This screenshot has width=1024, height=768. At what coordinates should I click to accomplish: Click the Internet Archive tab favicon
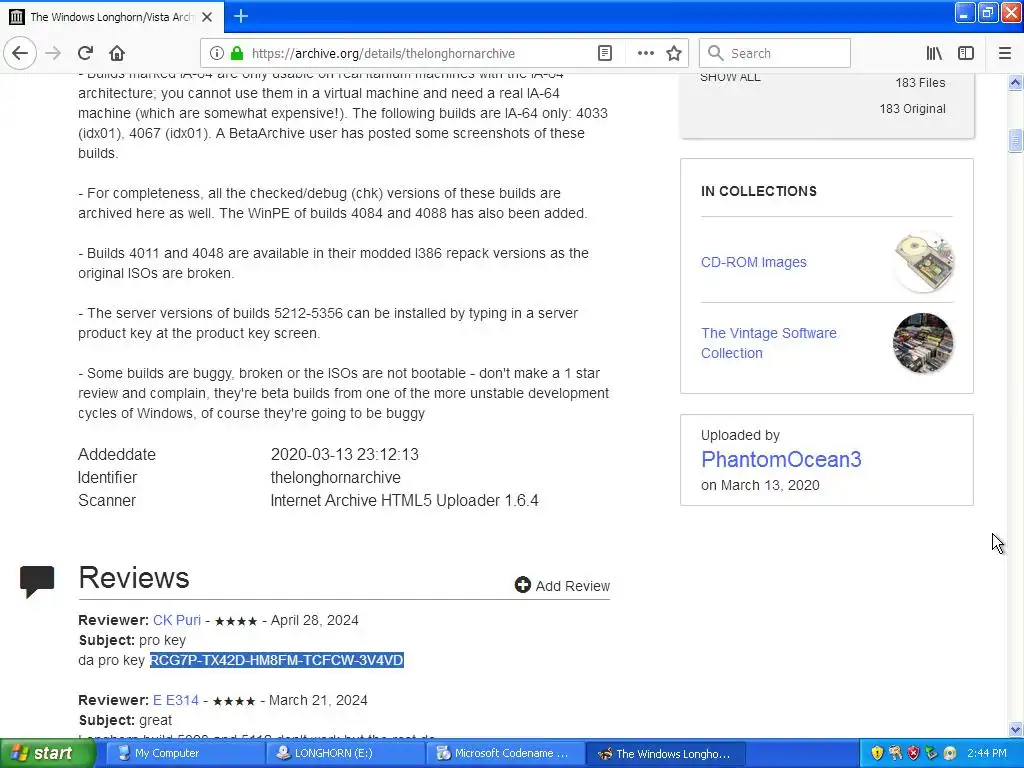click(x=17, y=17)
